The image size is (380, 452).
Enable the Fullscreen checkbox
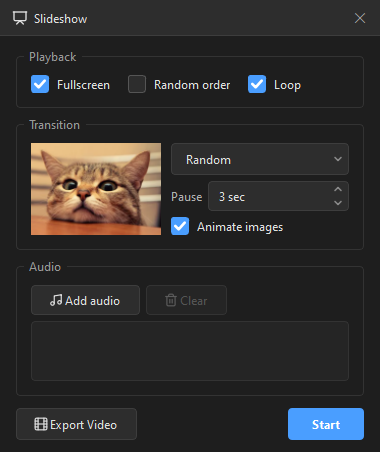pos(40,84)
